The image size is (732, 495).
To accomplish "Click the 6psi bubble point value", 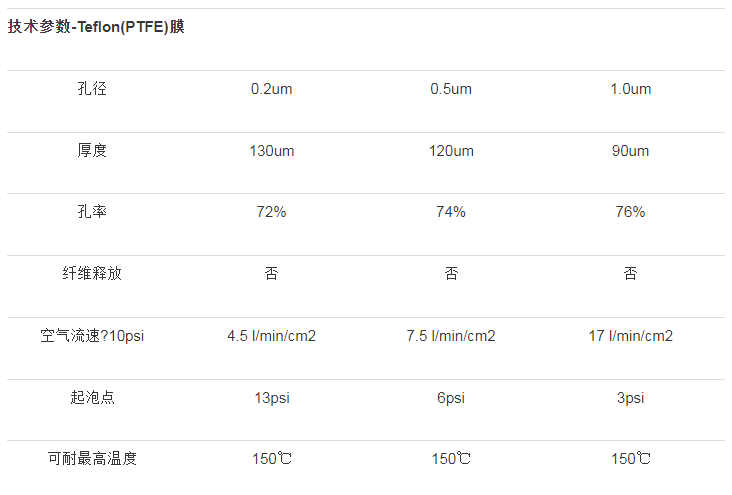I will [451, 398].
